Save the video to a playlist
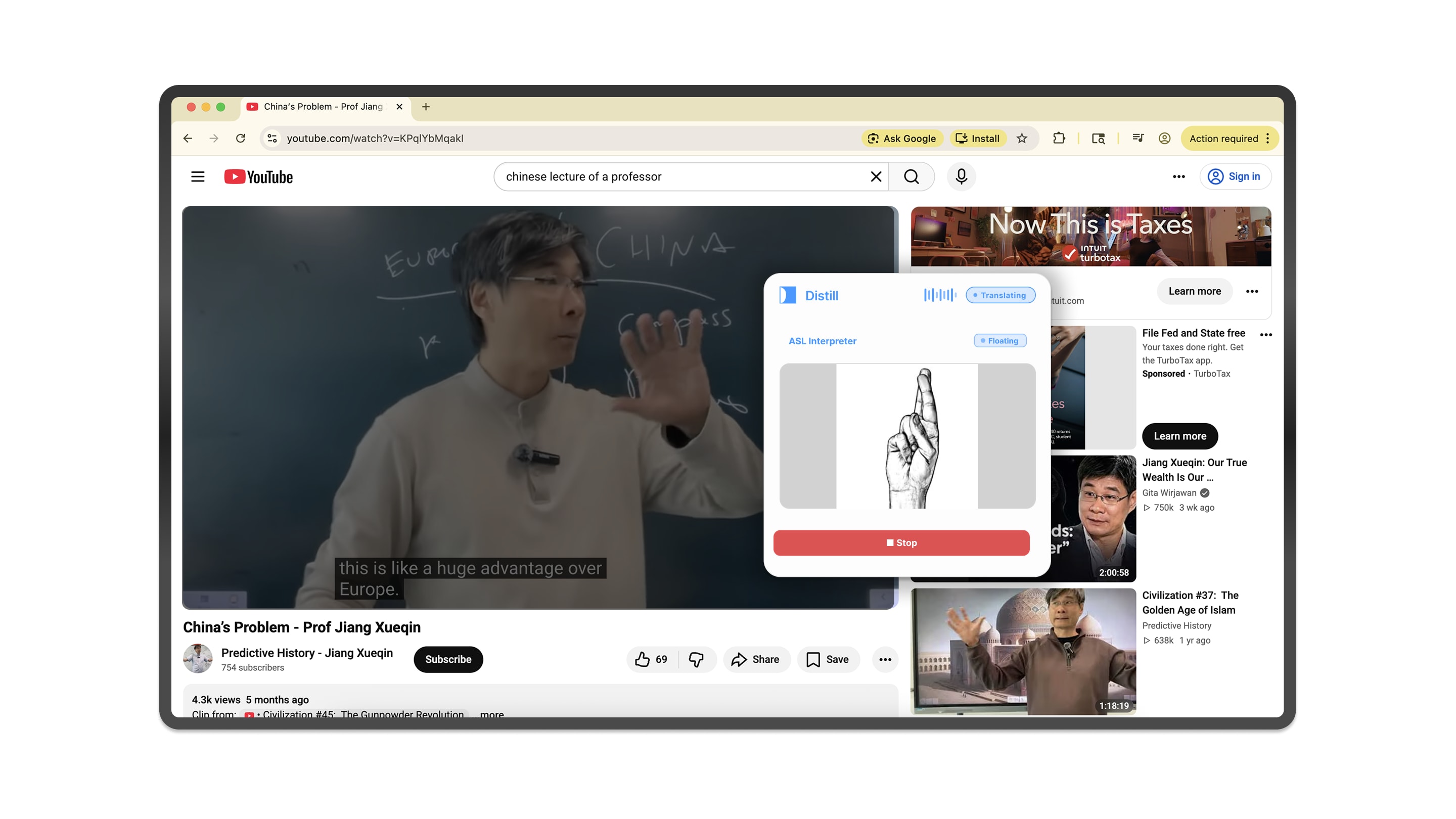Screen dimensions: 1456x819 [x=828, y=659]
